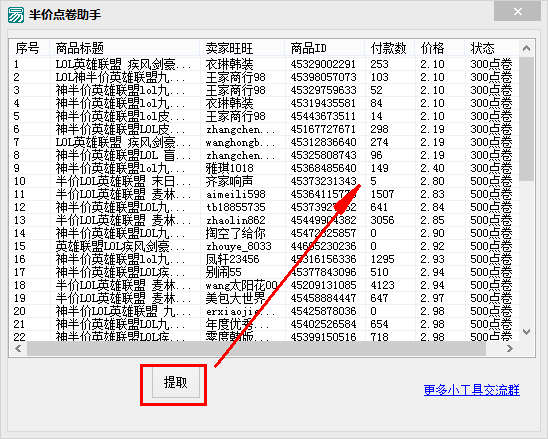Click the vertical scrollbar up arrow
This screenshot has height=439, width=548.
pyautogui.click(x=526, y=48)
